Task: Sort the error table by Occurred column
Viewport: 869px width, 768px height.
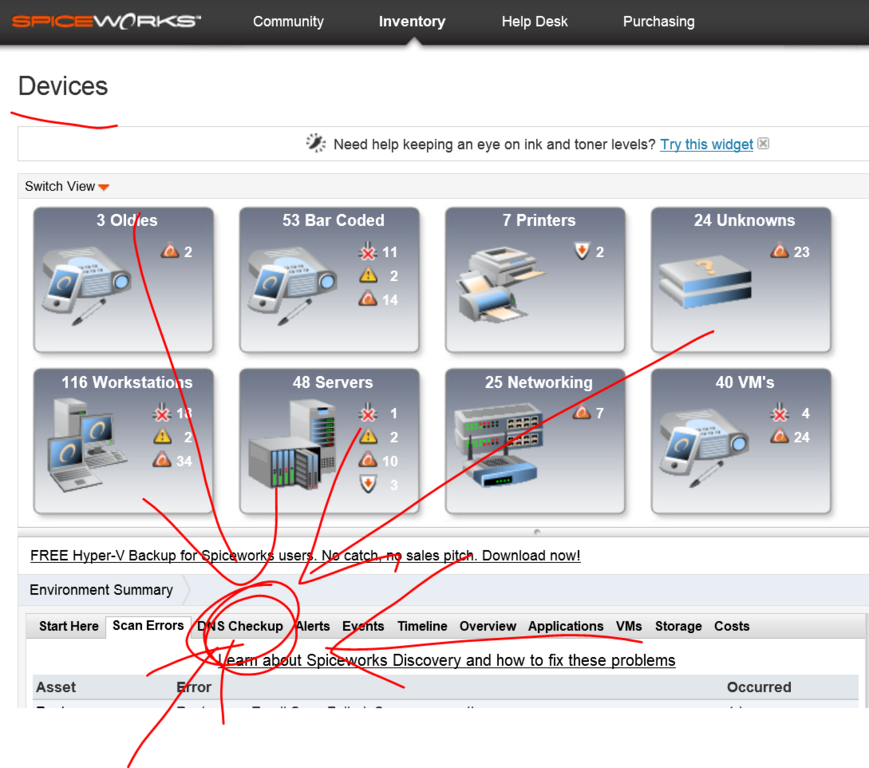Action: pos(759,687)
